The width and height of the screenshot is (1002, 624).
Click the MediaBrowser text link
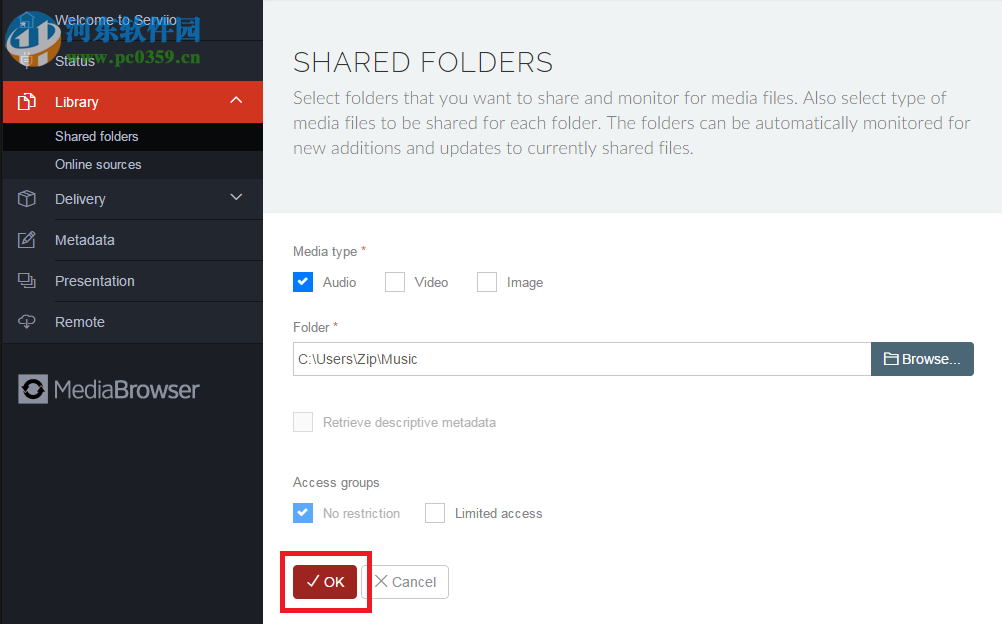pyautogui.click(x=127, y=389)
